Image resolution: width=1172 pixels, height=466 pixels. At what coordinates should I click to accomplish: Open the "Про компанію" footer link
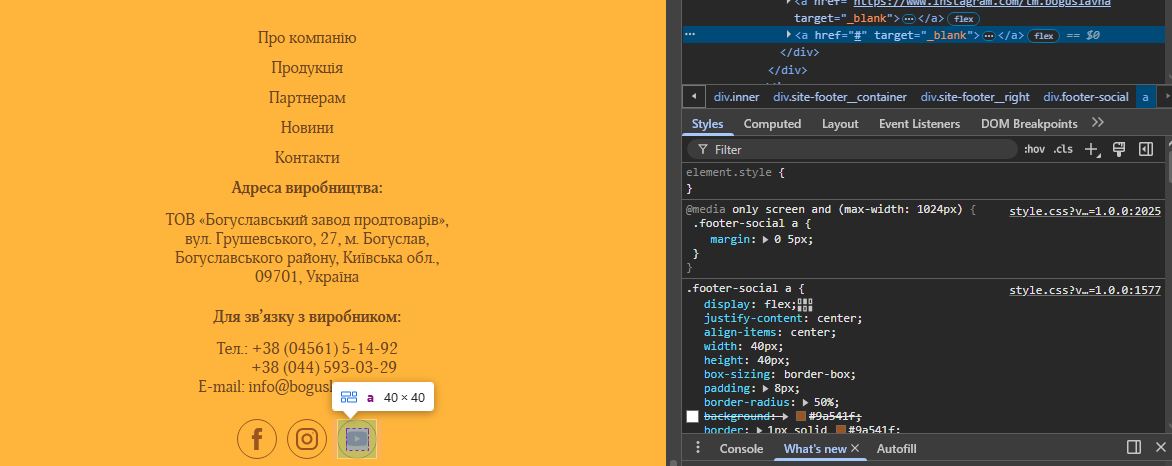(307, 37)
